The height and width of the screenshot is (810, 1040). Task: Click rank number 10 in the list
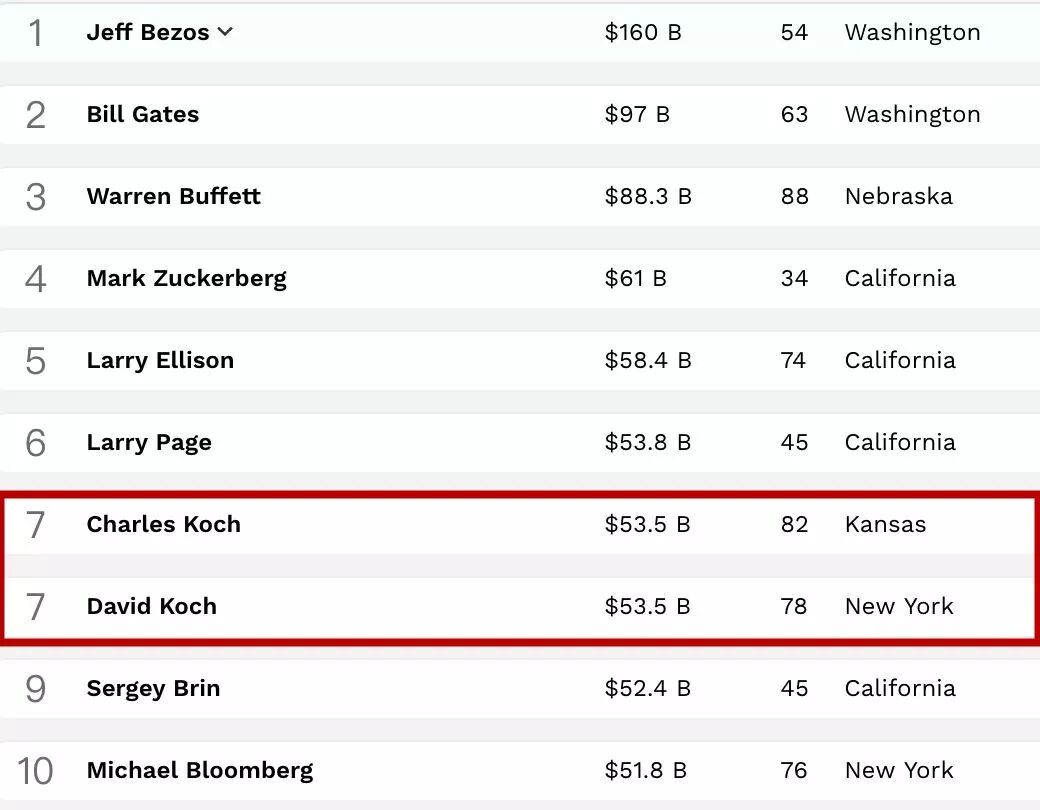click(35, 771)
